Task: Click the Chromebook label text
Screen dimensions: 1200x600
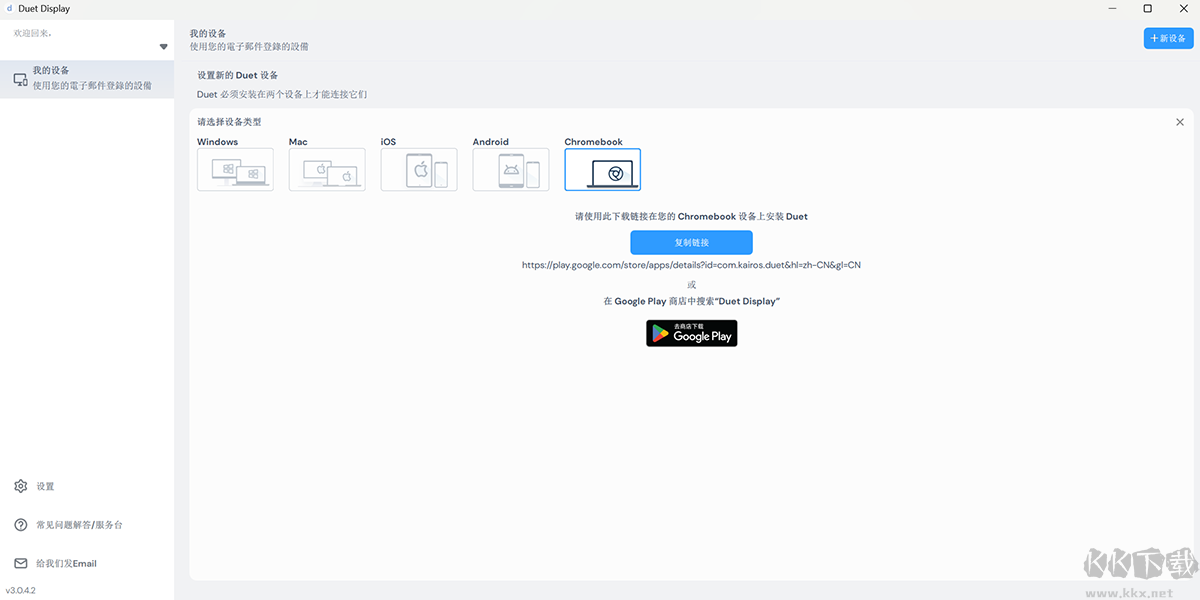Action: 593,142
